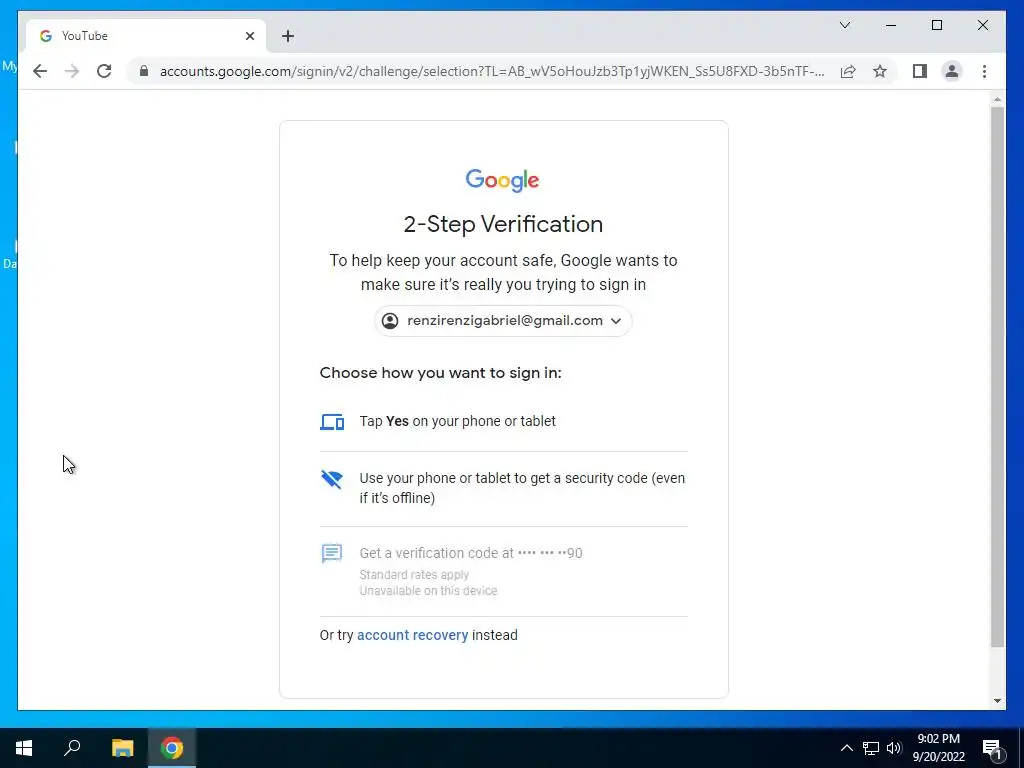Open the tab search chevron
1024x768 pixels.
(844, 25)
